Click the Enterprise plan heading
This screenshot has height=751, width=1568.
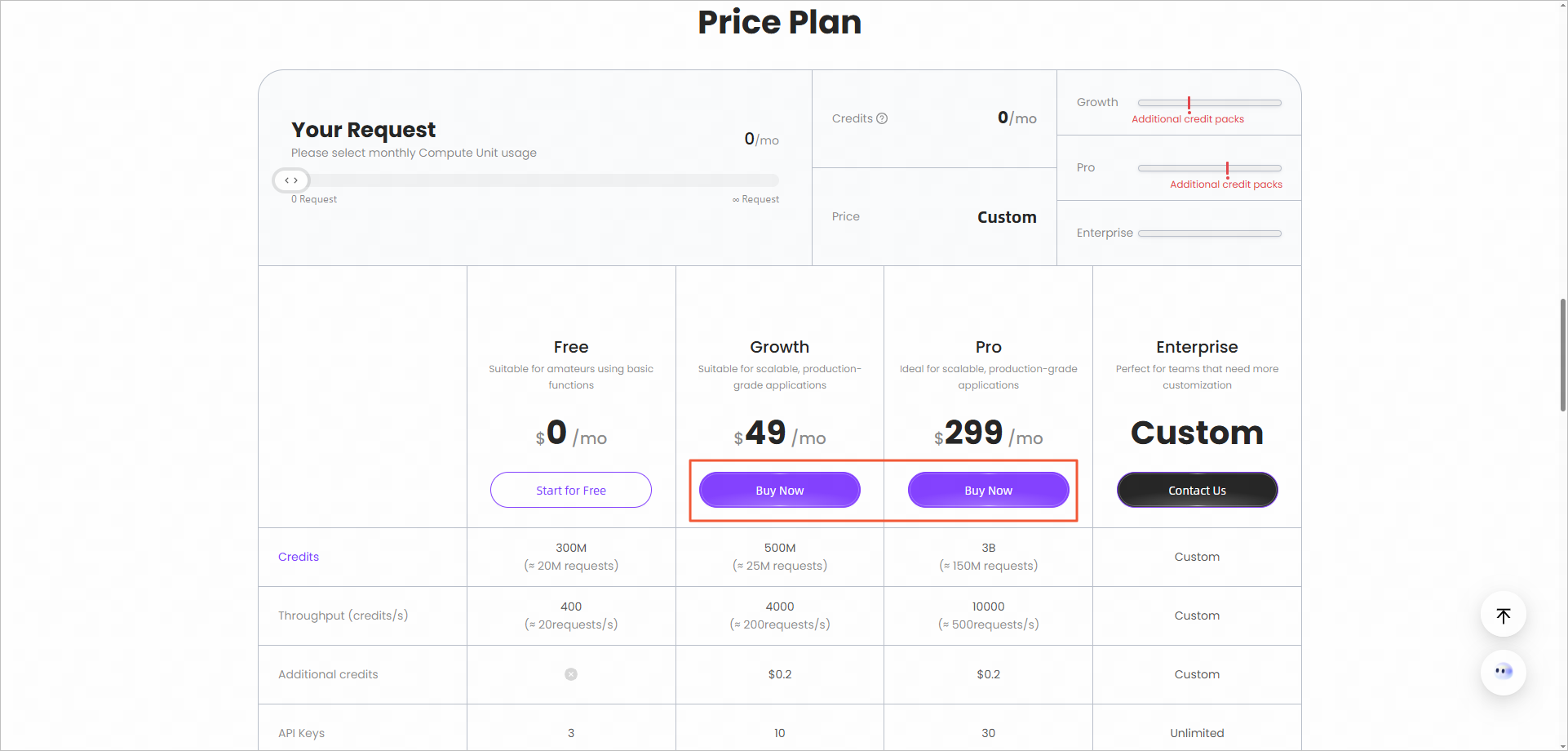coord(1197,347)
